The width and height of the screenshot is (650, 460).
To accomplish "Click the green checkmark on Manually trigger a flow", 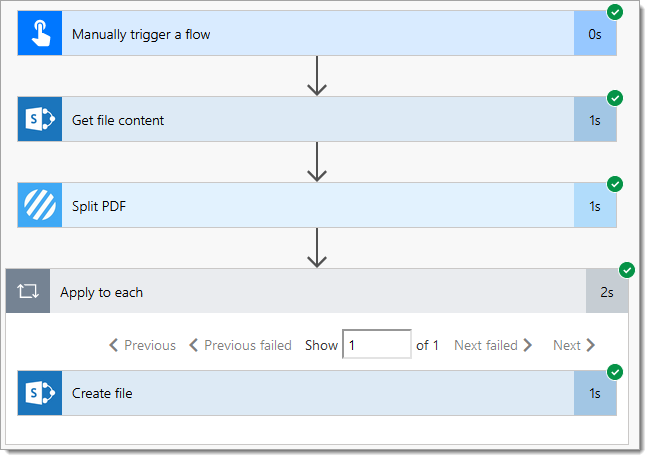I will pos(615,12).
